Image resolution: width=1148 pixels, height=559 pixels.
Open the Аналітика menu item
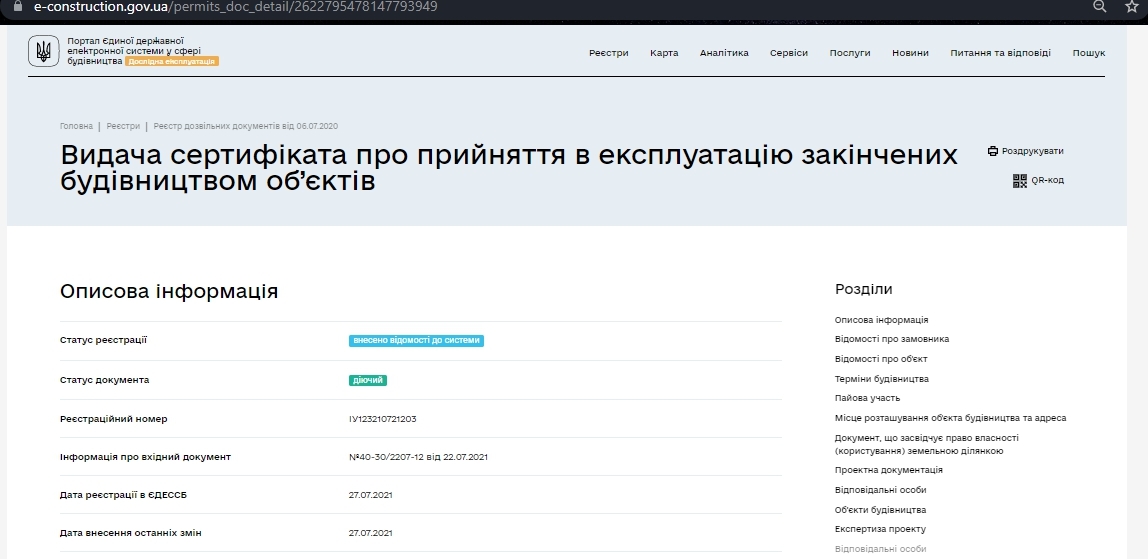click(x=724, y=53)
